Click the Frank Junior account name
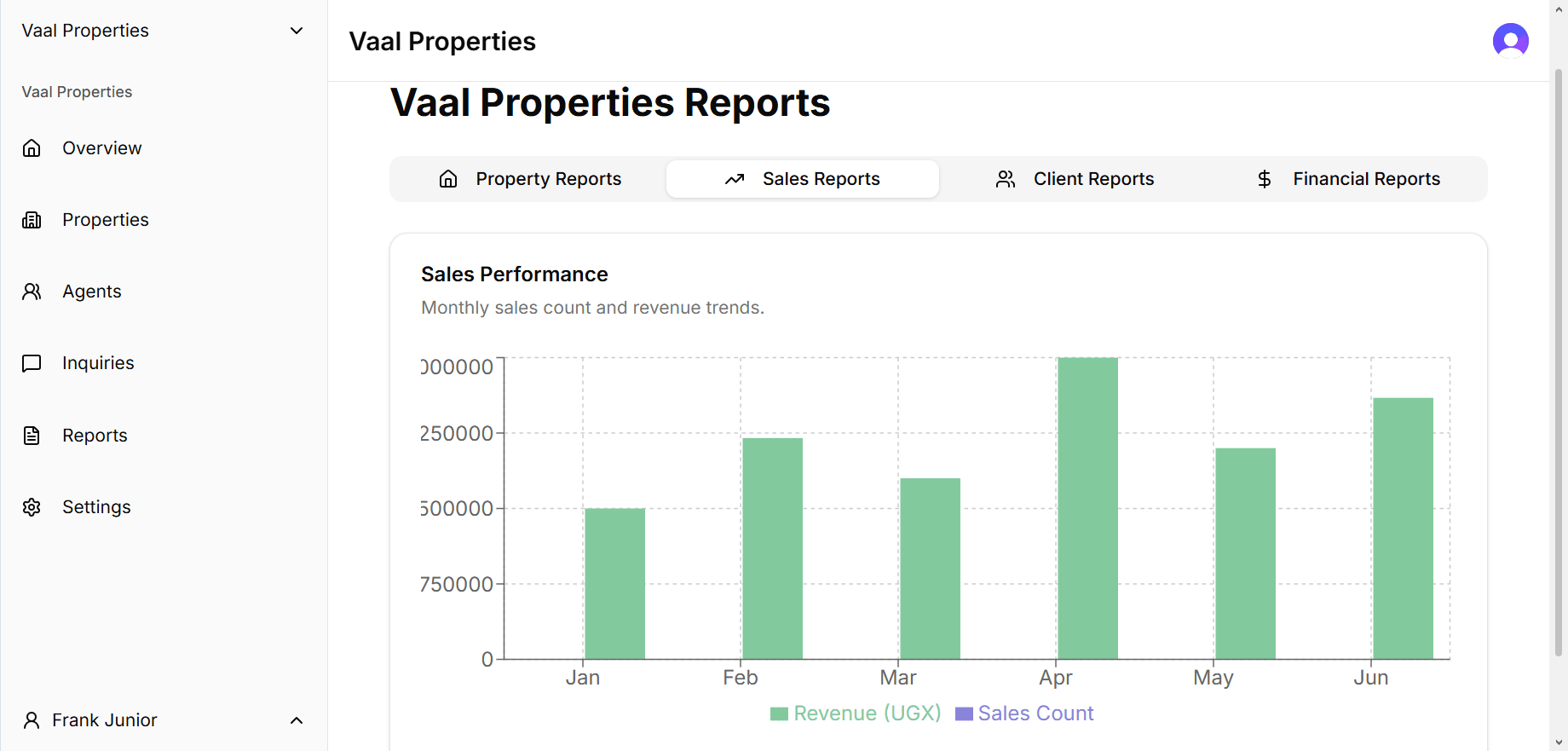Screen dimensions: 1568x751 coord(105,720)
